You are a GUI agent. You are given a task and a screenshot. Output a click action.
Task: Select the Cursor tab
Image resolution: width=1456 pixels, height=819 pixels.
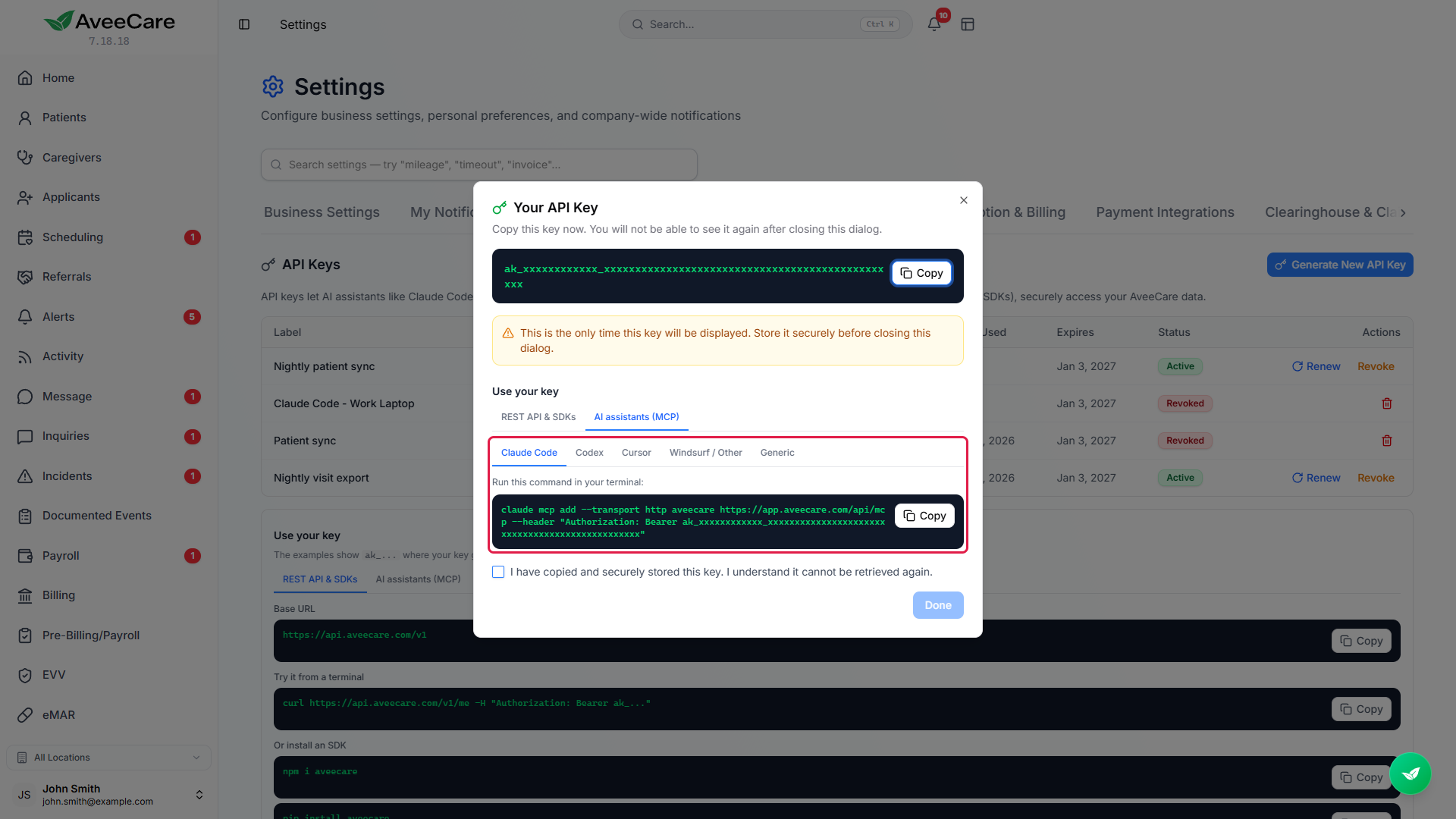636,453
